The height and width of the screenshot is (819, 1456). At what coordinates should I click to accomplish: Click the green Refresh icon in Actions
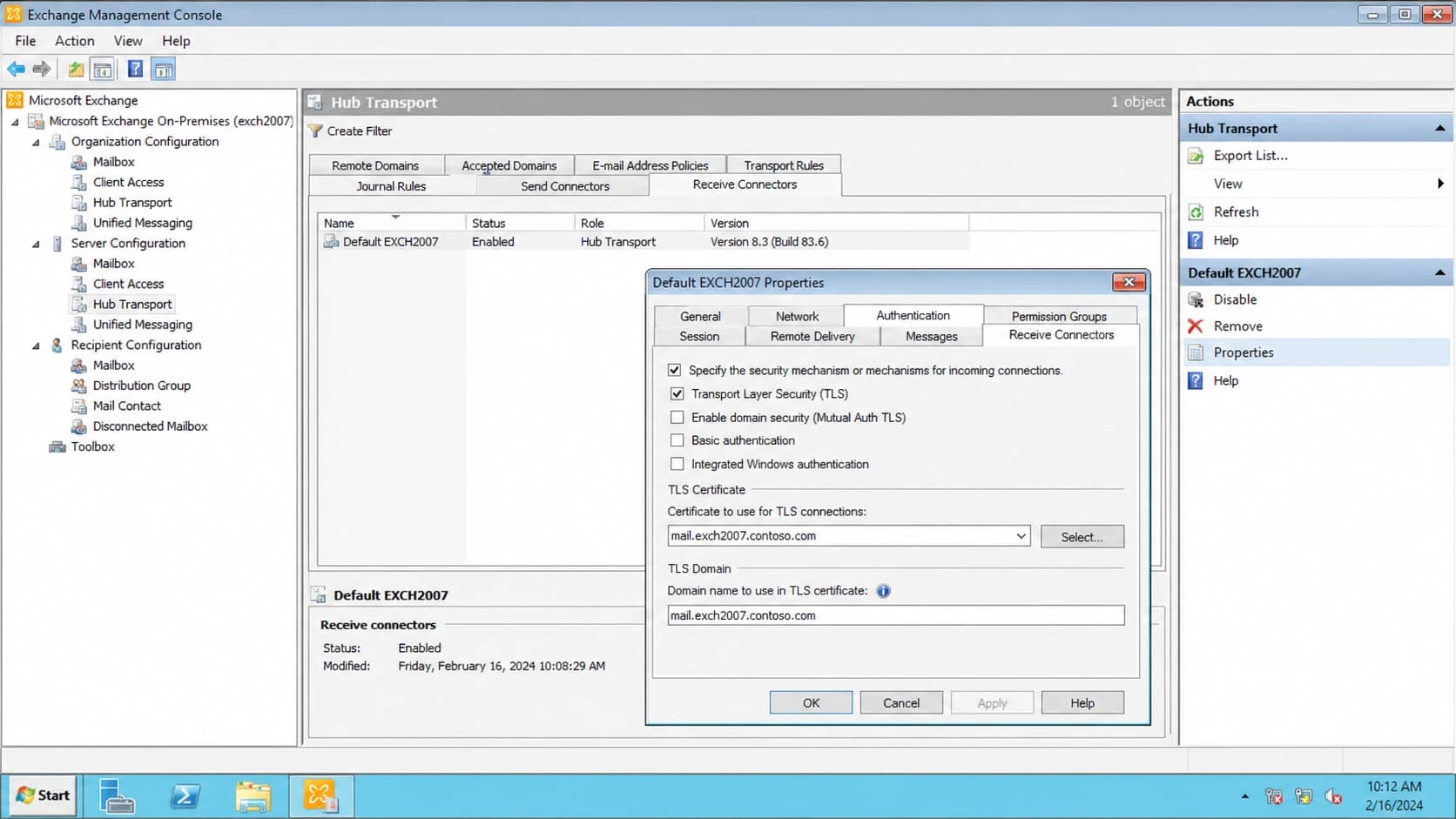[1196, 212]
